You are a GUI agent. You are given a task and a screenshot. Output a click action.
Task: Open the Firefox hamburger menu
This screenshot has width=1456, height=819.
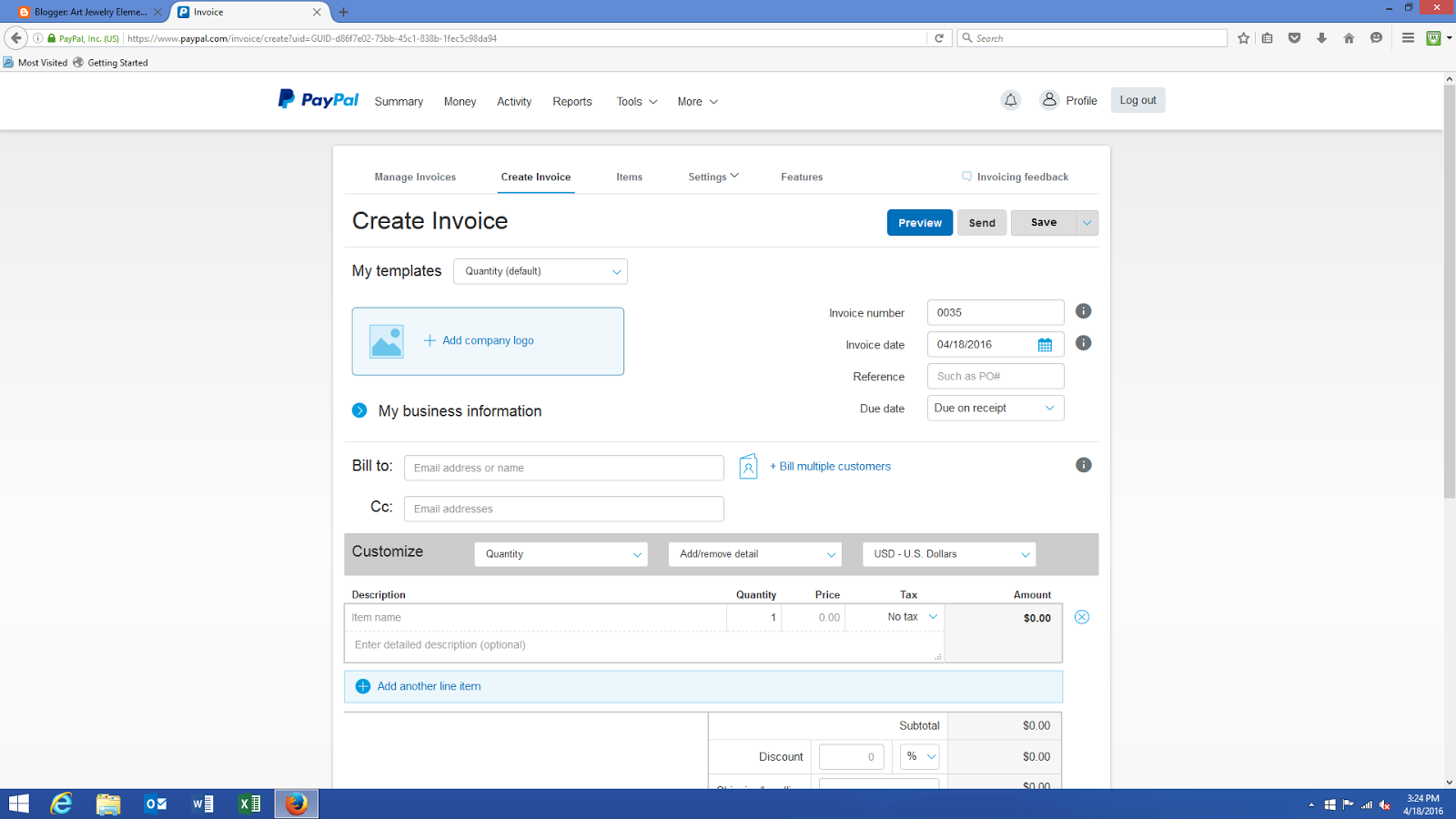(x=1408, y=38)
